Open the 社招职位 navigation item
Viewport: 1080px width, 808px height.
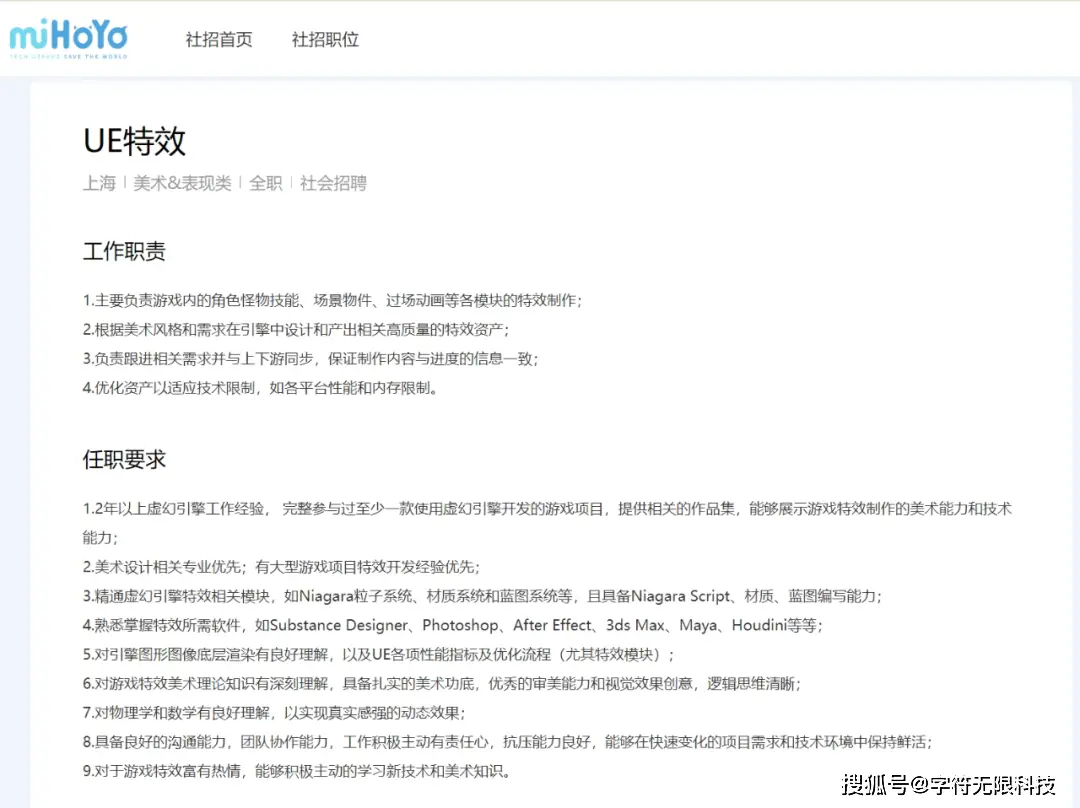(324, 39)
